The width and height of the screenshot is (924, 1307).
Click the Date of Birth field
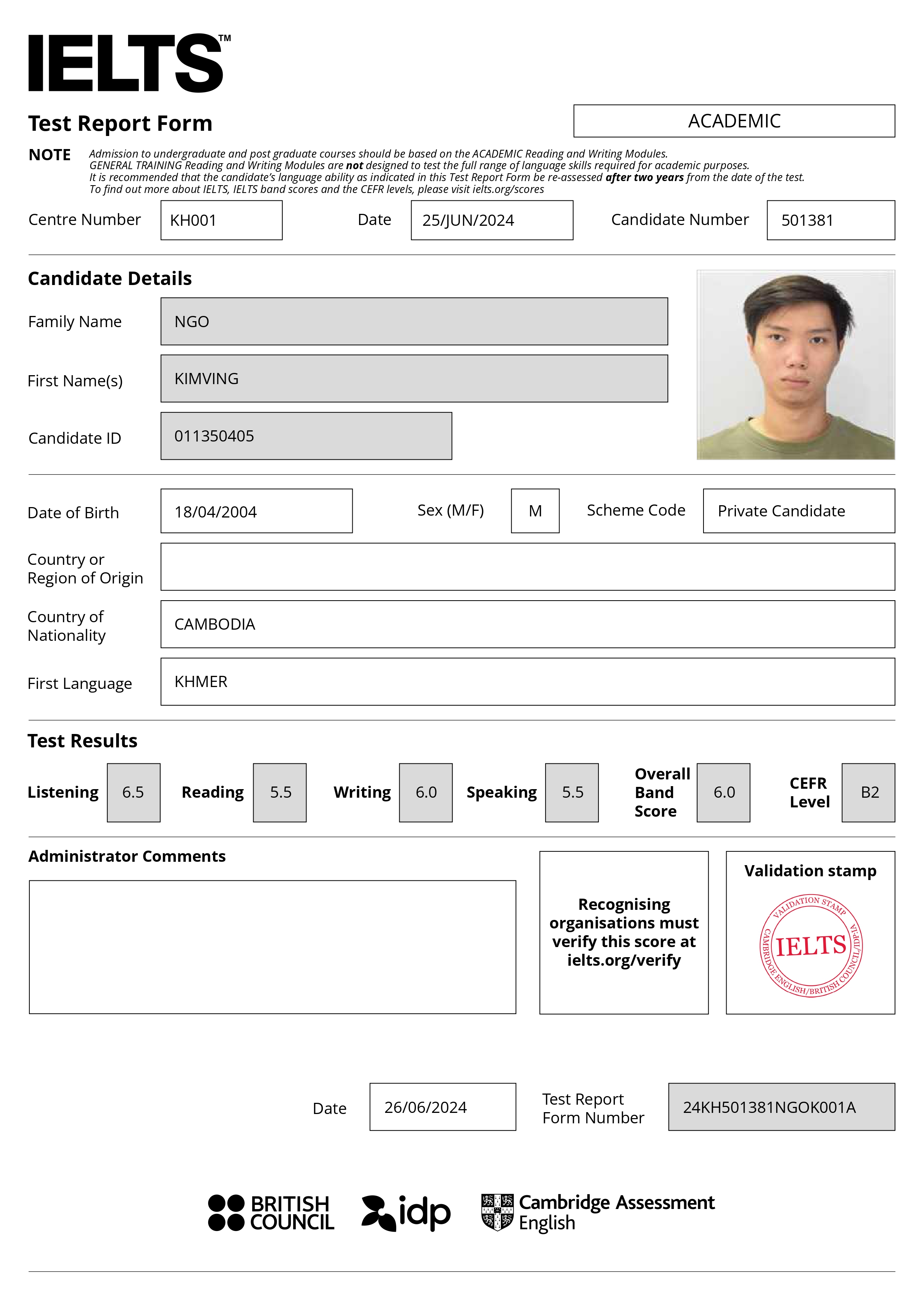[x=256, y=511]
